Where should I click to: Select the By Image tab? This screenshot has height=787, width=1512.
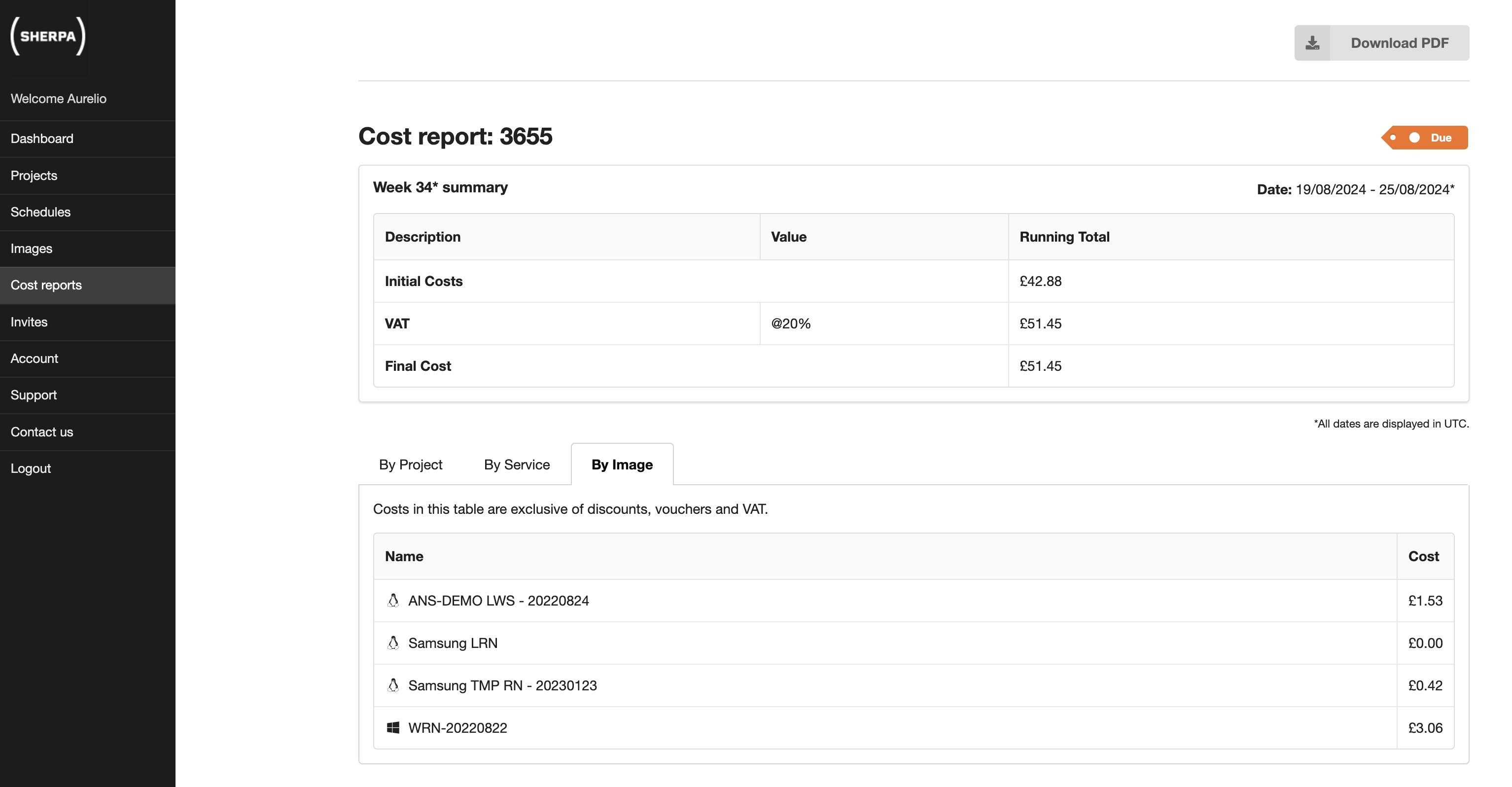[x=622, y=464]
